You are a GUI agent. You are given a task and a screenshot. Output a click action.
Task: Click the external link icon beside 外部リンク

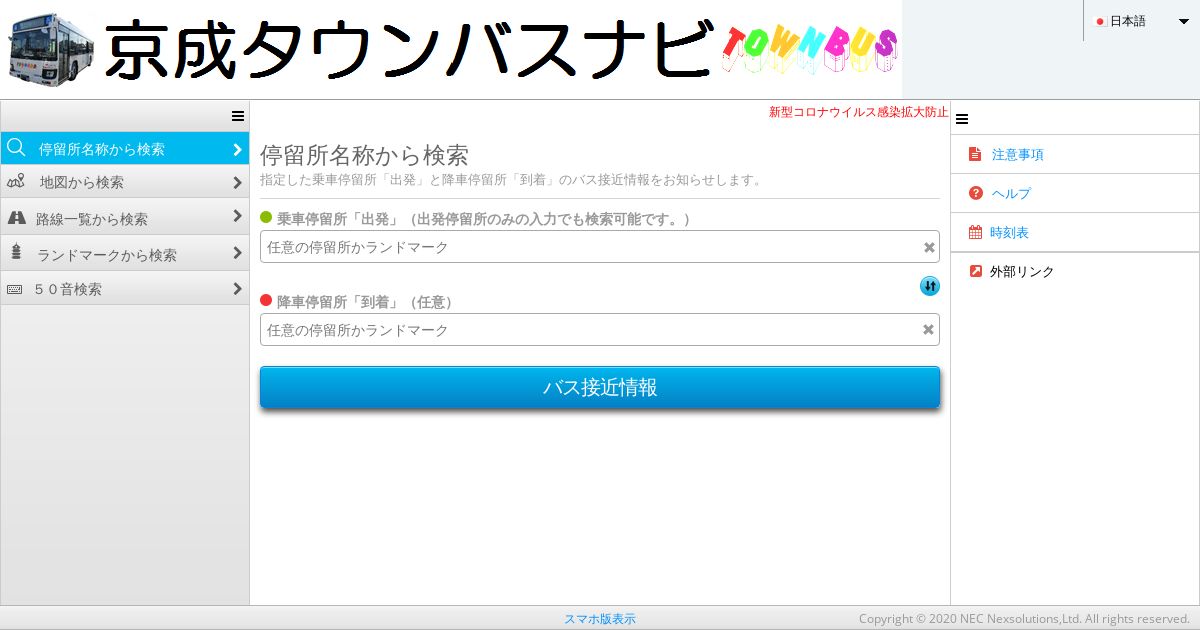pyautogui.click(x=976, y=271)
